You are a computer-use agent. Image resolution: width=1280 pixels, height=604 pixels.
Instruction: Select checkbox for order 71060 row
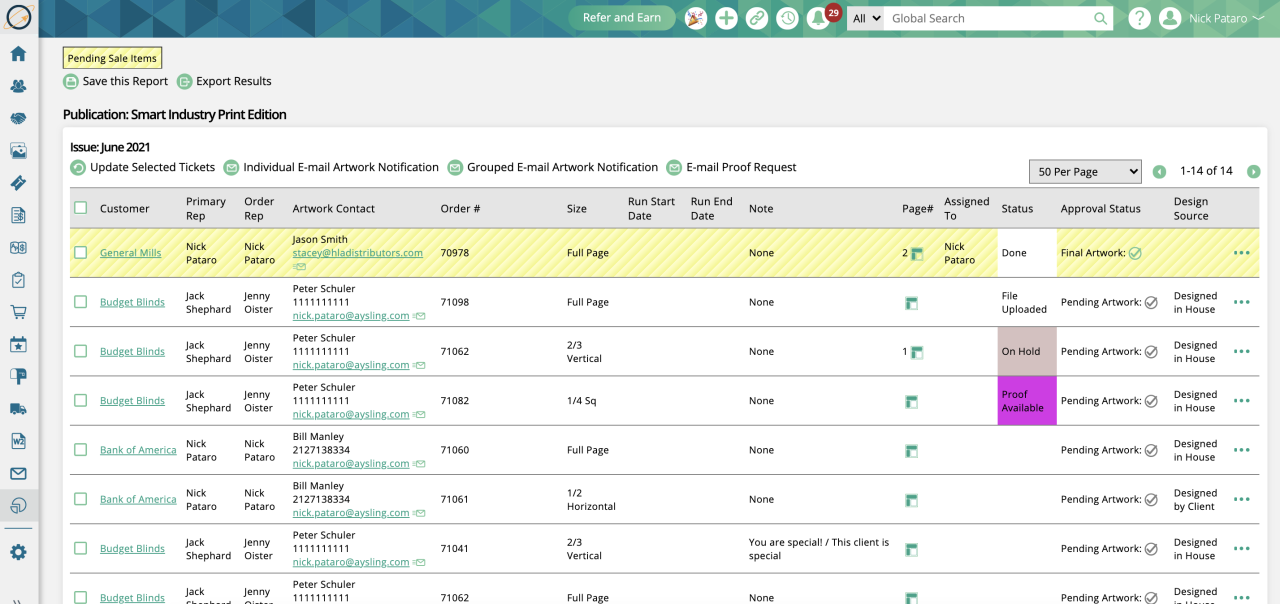coord(81,450)
